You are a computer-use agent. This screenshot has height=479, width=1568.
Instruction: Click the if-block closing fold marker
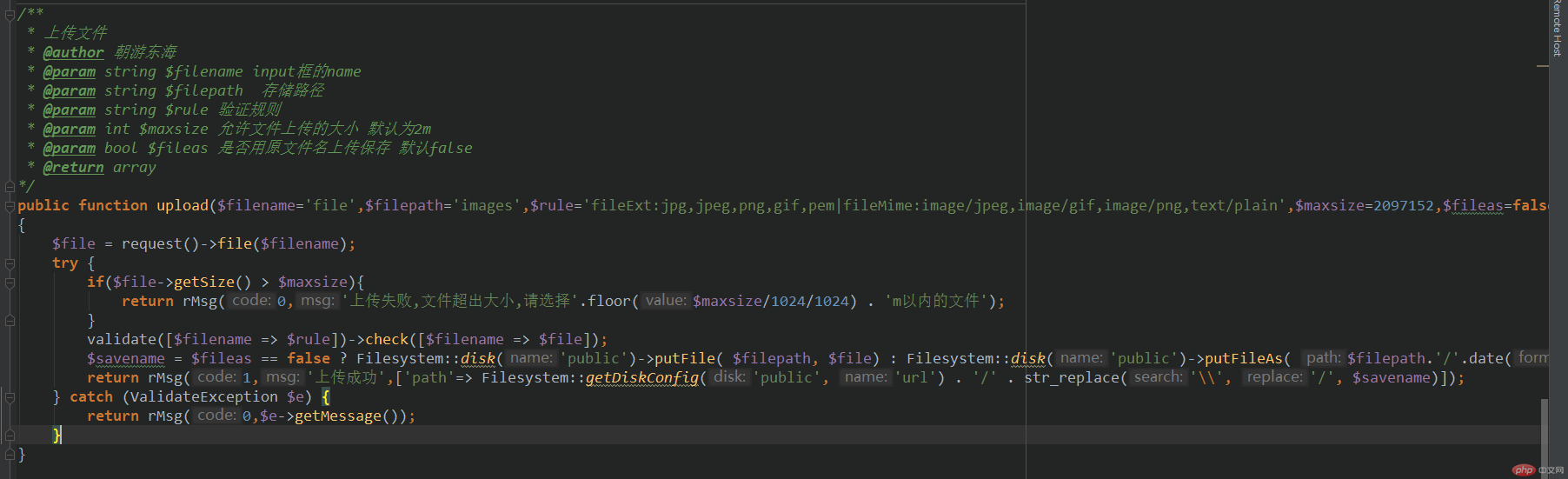[x=10, y=321]
